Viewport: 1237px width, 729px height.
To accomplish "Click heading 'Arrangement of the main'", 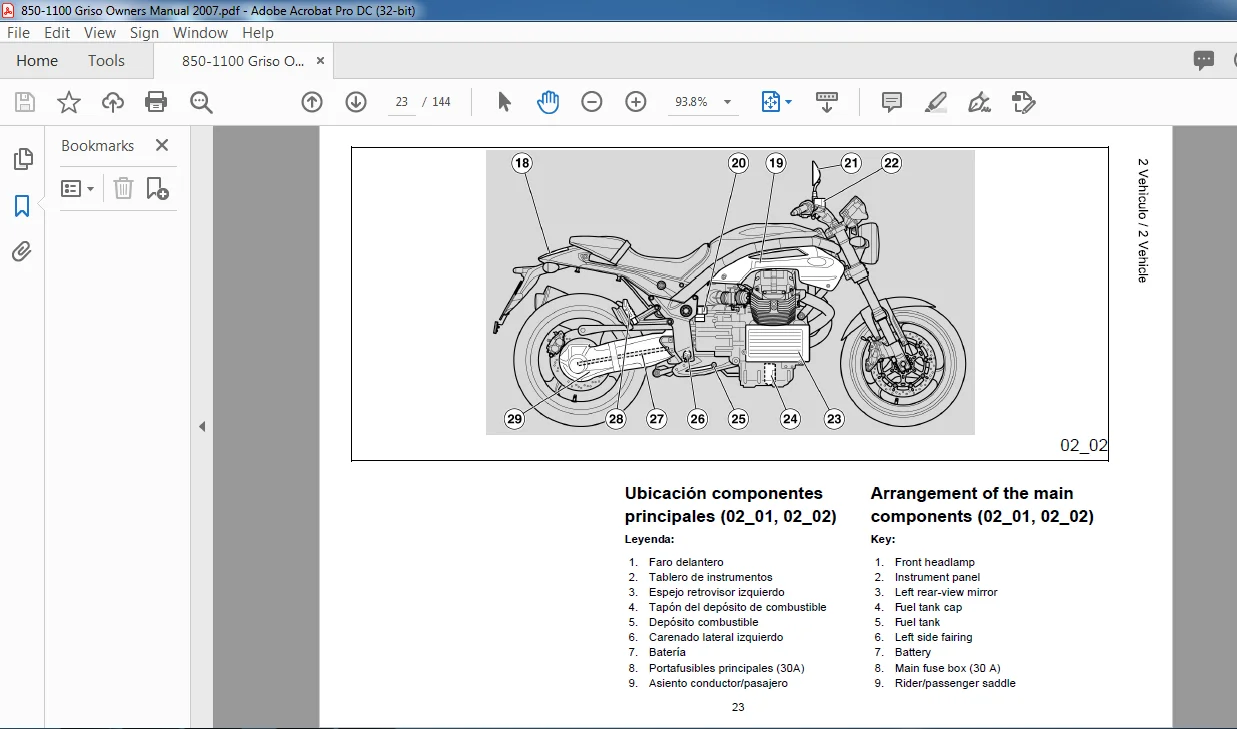I will [x=972, y=493].
